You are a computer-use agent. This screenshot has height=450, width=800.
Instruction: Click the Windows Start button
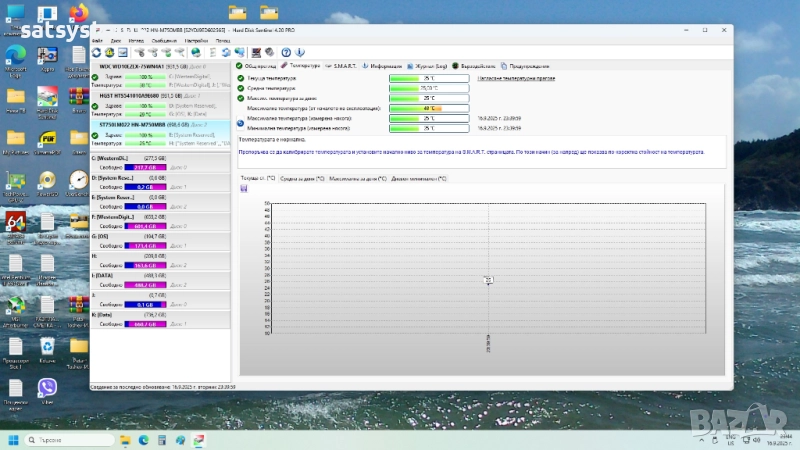(x=14, y=440)
